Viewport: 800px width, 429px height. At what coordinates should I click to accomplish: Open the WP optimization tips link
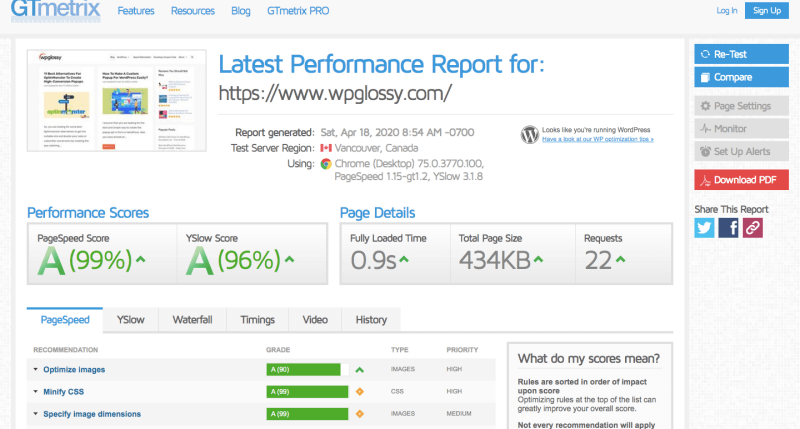click(597, 139)
